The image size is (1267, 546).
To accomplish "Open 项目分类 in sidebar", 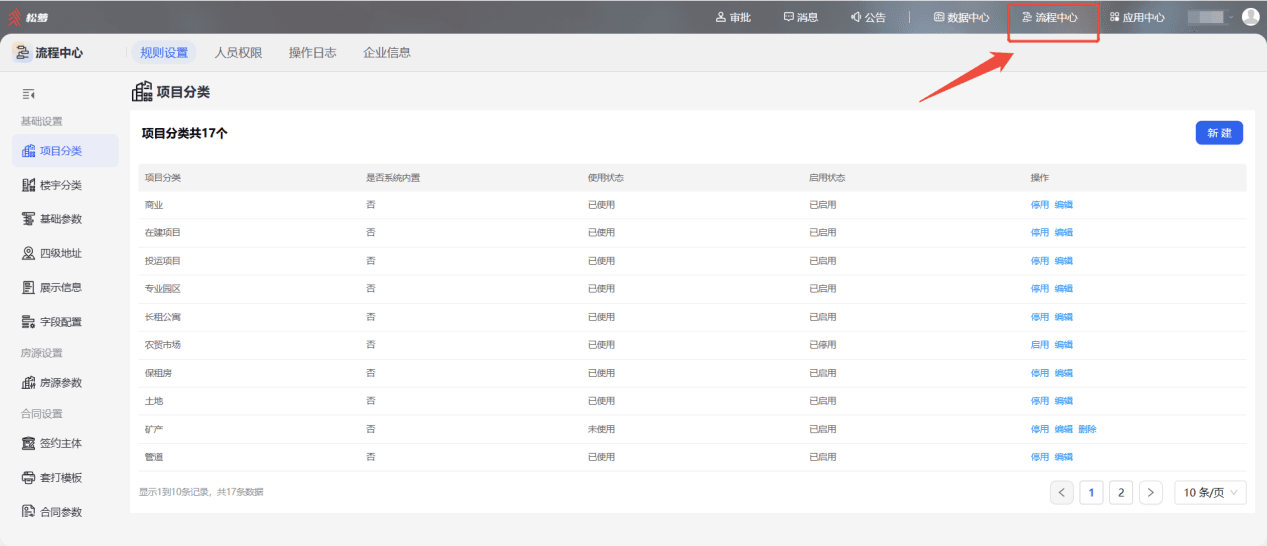I will coord(65,151).
